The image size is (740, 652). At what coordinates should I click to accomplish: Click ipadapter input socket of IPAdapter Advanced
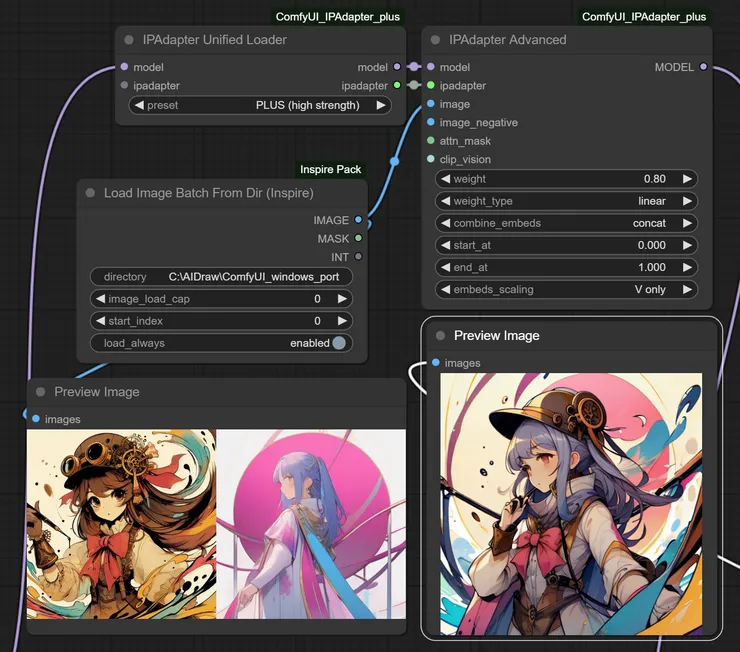pyautogui.click(x=430, y=85)
